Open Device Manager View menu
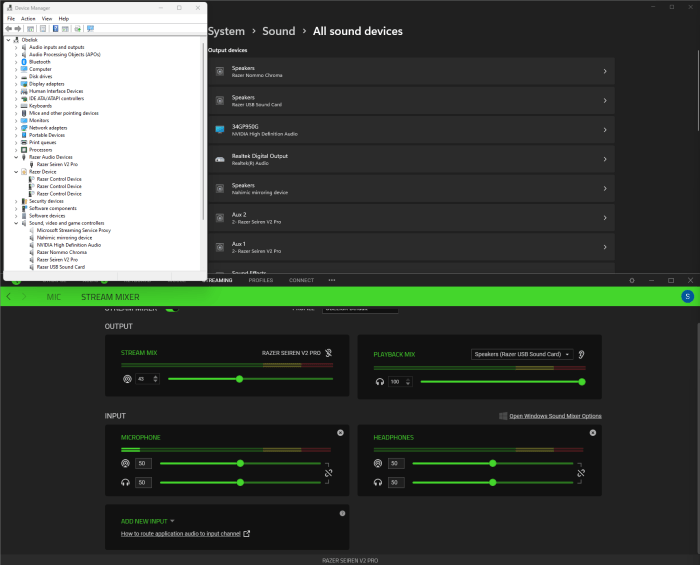This screenshot has width=700, height=565. (47, 19)
